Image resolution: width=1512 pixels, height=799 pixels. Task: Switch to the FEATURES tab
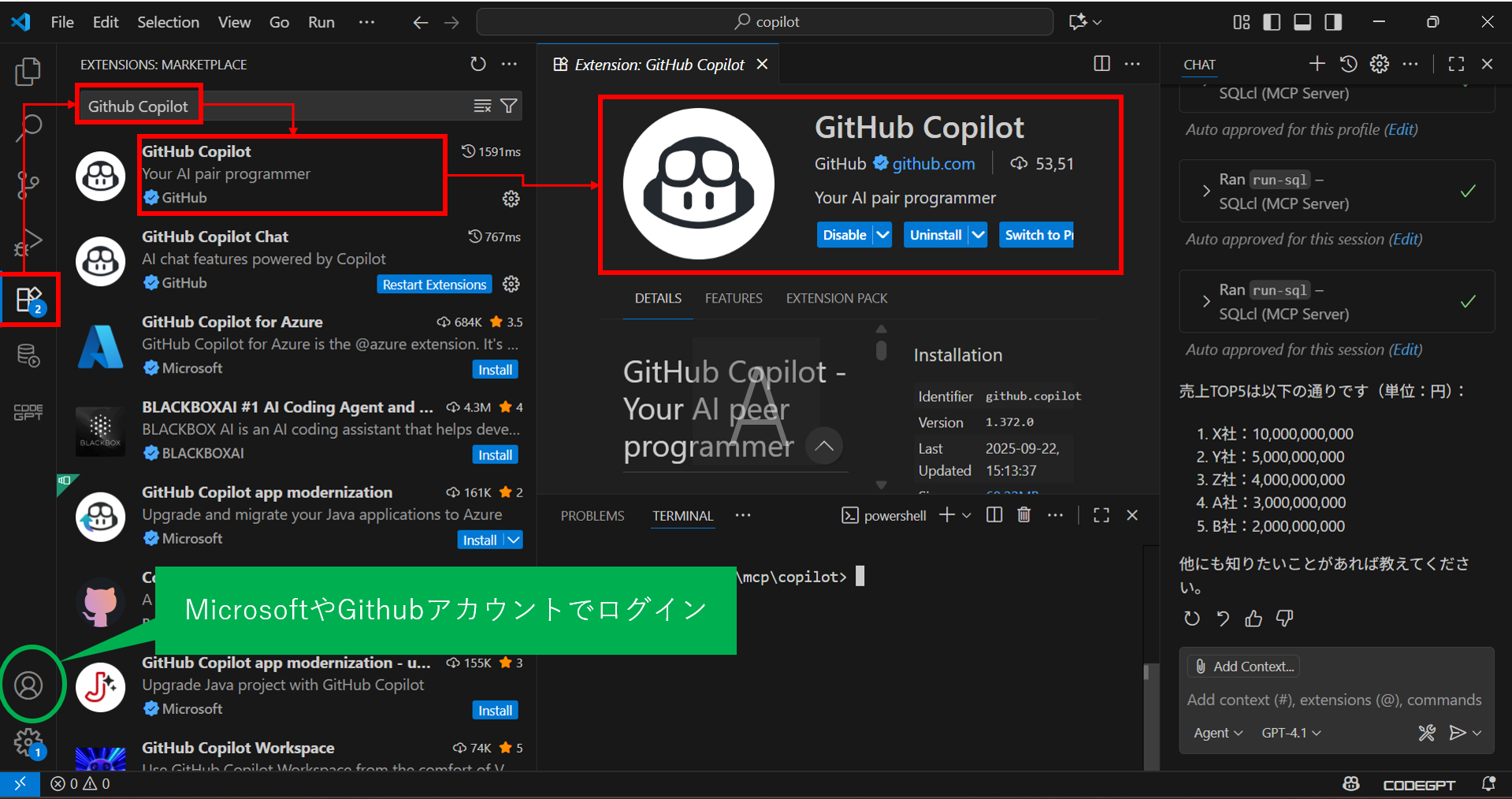[x=734, y=298]
